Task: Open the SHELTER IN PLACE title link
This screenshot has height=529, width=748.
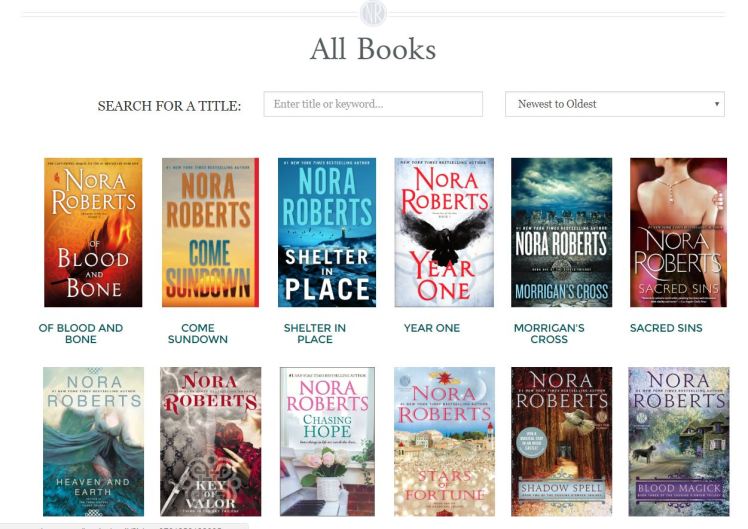Action: 315,333
